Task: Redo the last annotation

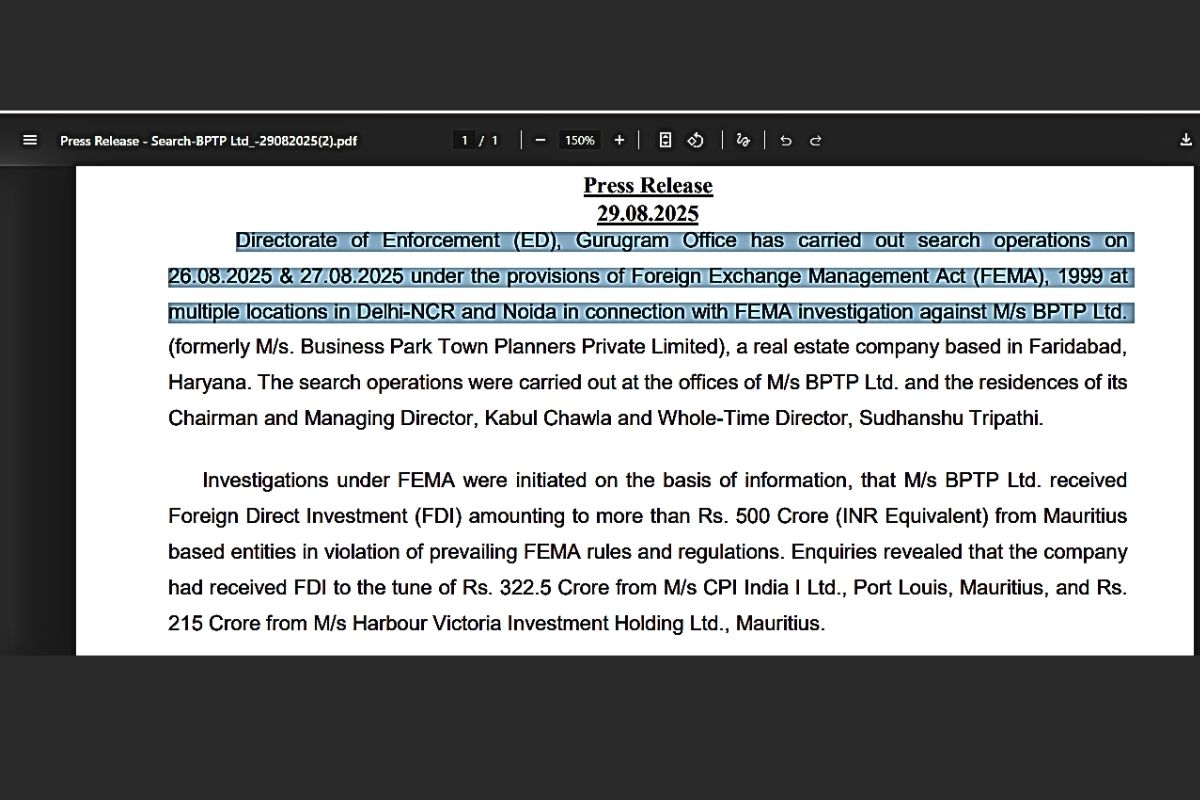Action: (x=815, y=140)
